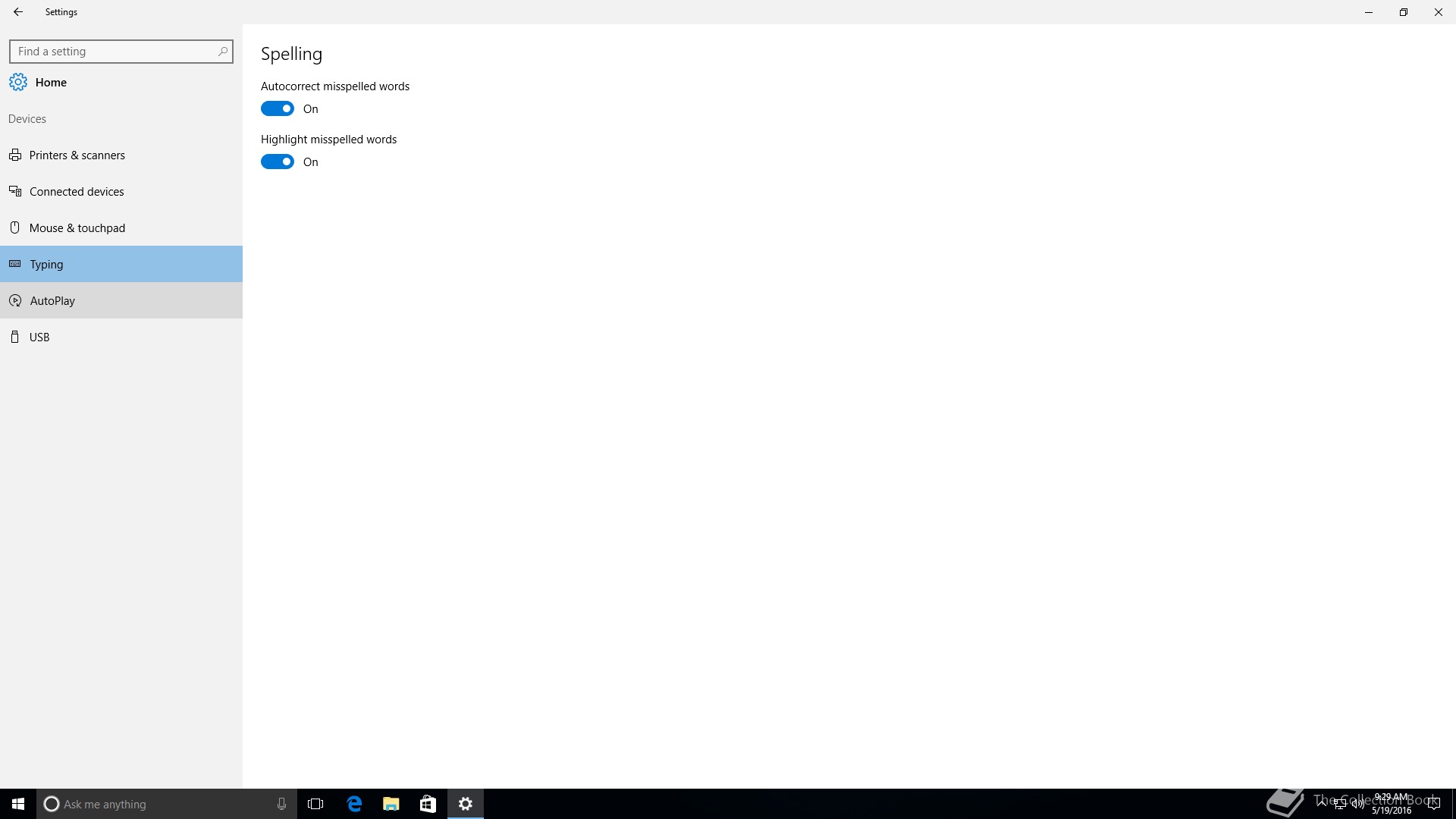
Task: Launch Microsoft Edge from taskbar
Action: [354, 804]
